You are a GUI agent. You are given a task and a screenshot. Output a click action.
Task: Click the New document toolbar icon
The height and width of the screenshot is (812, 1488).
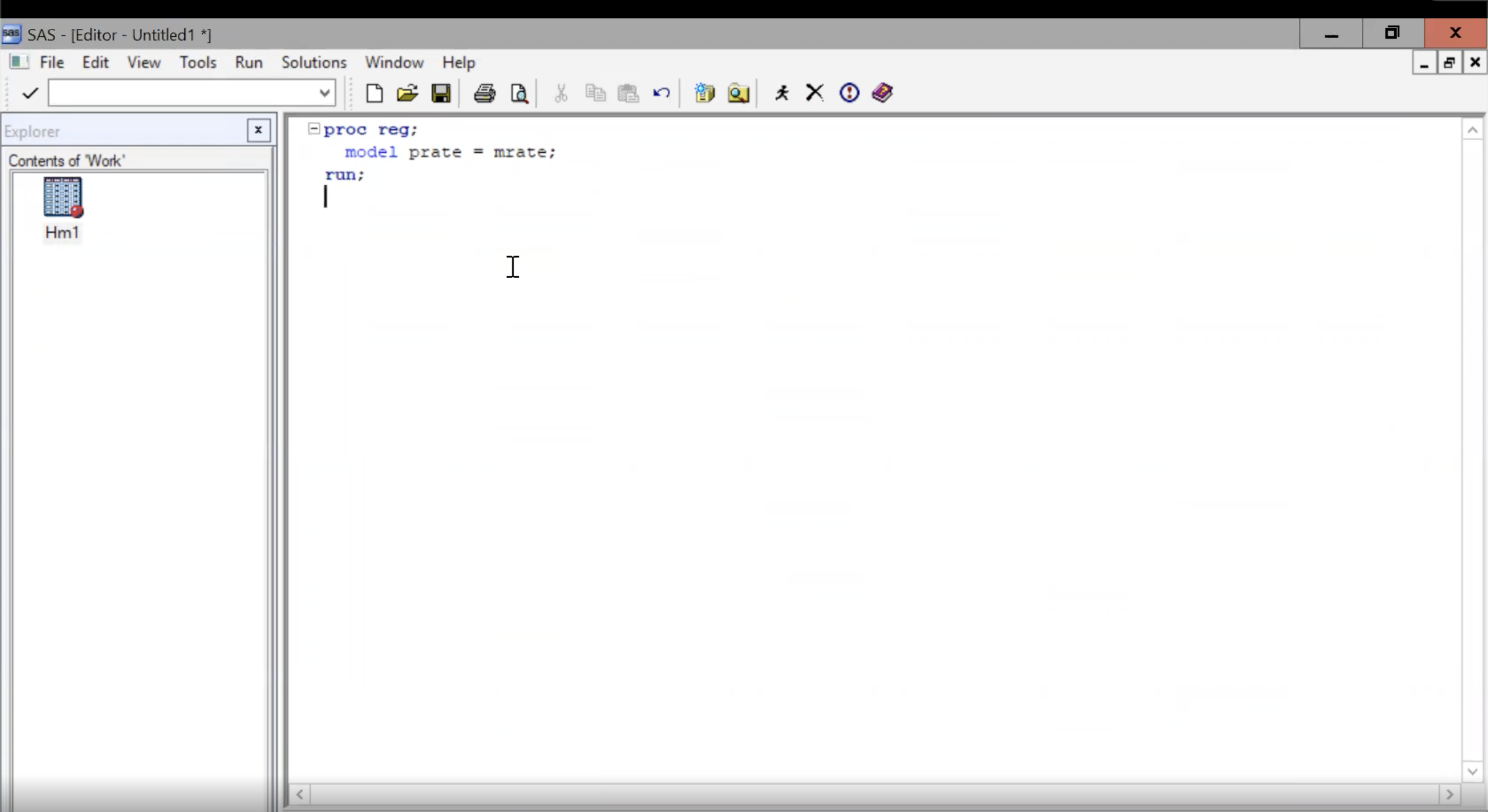click(374, 93)
